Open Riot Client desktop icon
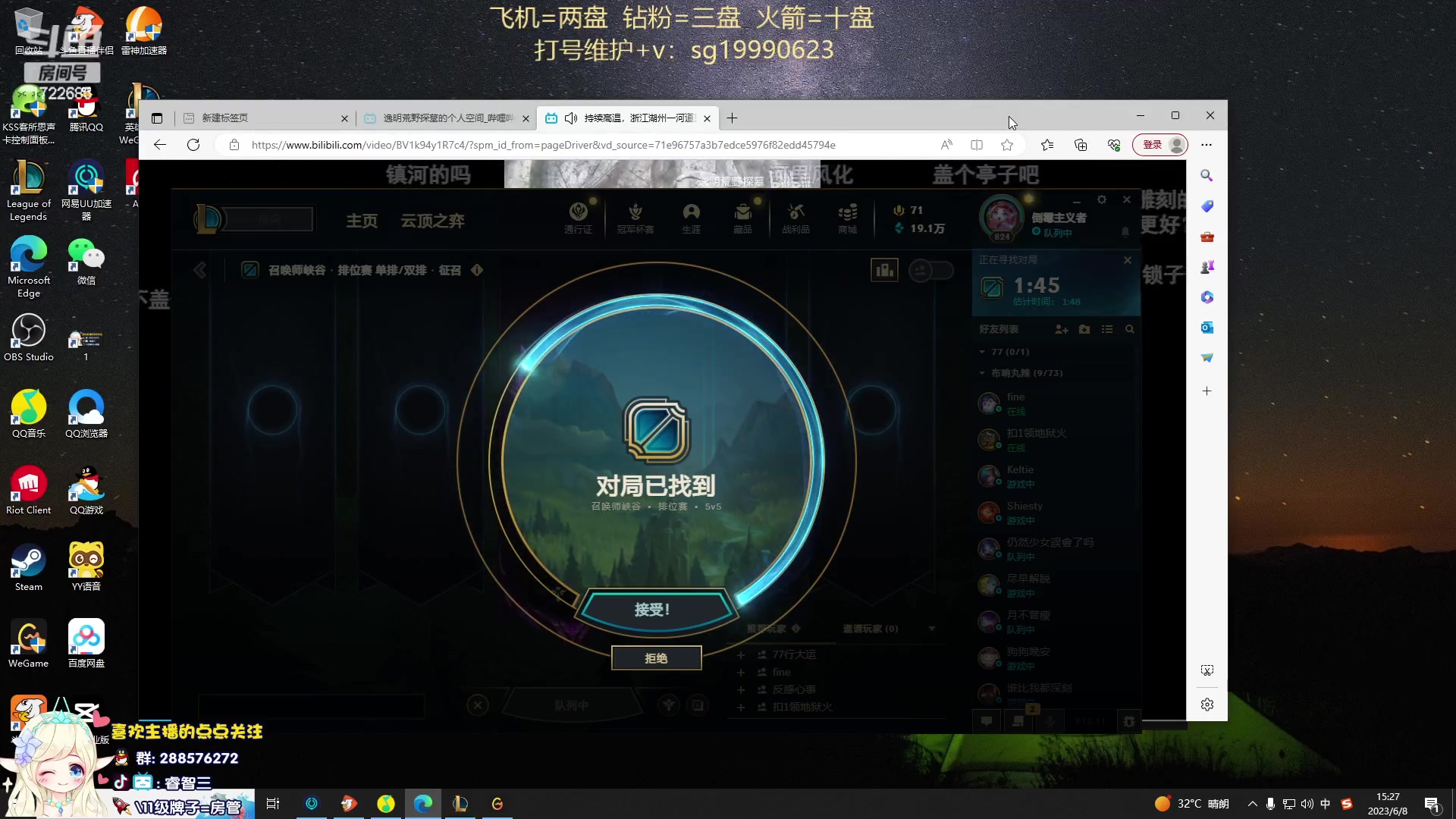Viewport: 1456px width, 819px height. point(29,491)
